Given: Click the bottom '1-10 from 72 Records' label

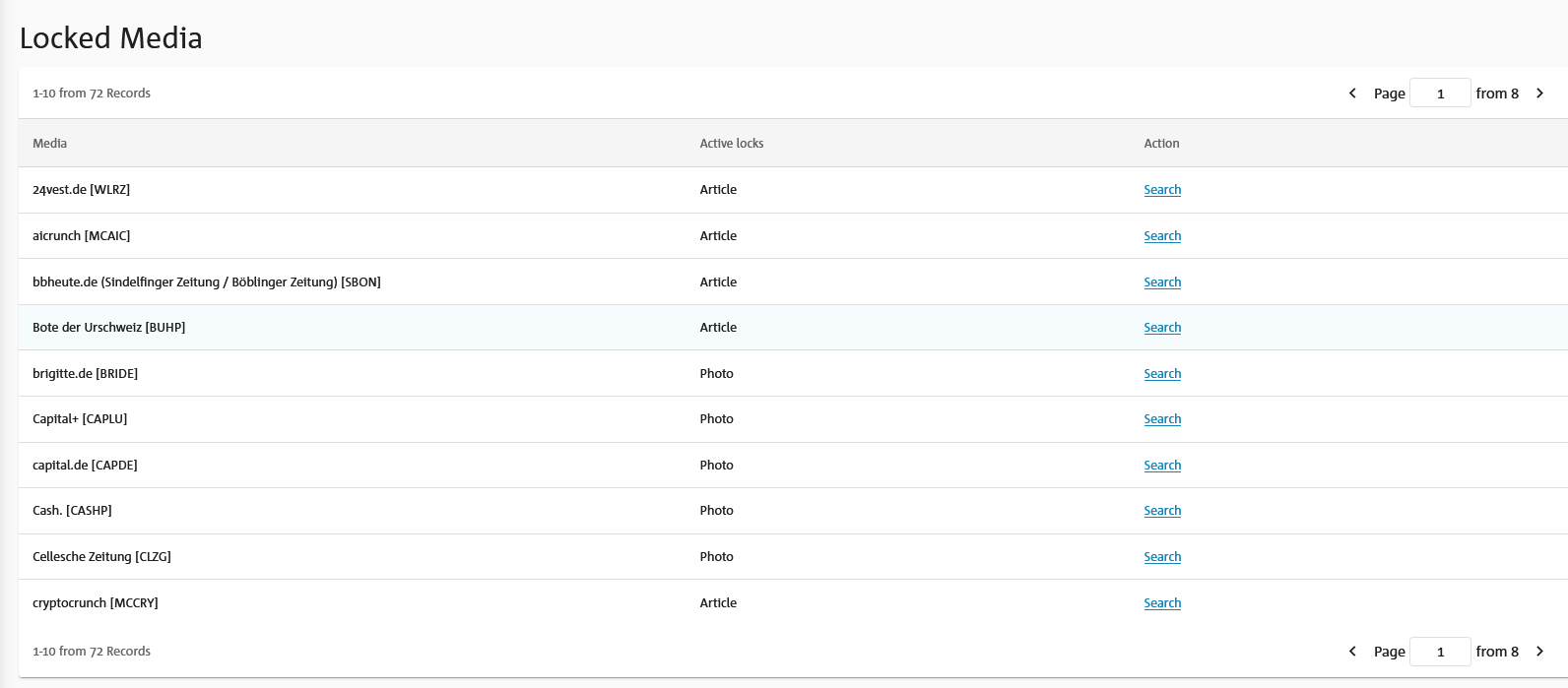Looking at the screenshot, I should [92, 652].
